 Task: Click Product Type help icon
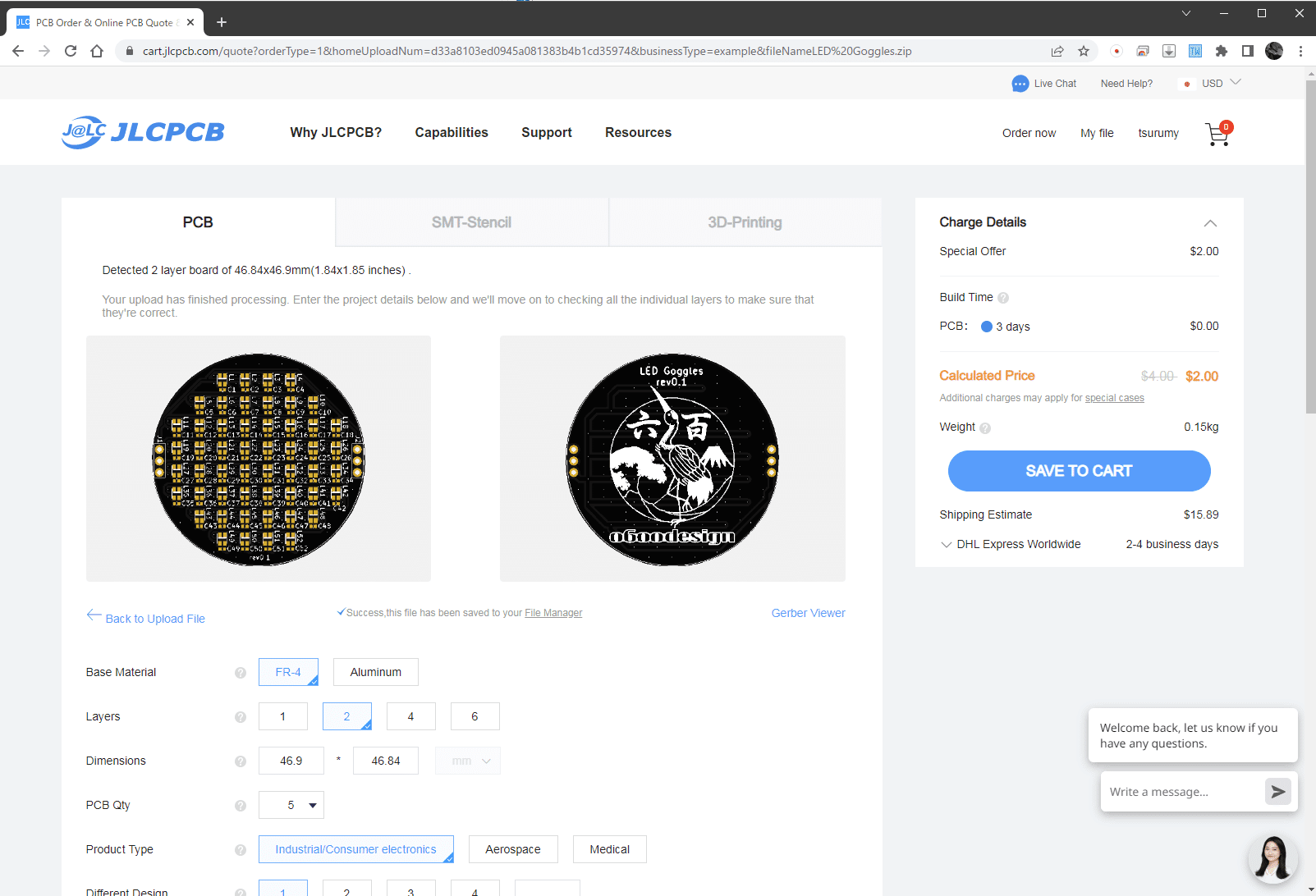[x=241, y=850]
